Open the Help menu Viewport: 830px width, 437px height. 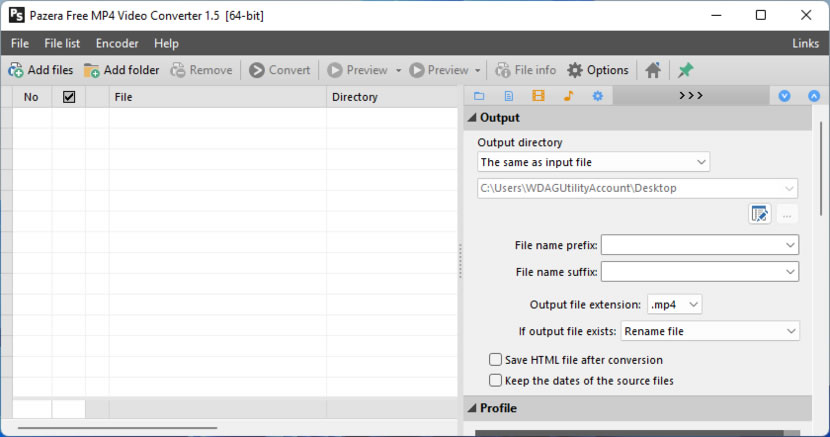pyautogui.click(x=166, y=43)
